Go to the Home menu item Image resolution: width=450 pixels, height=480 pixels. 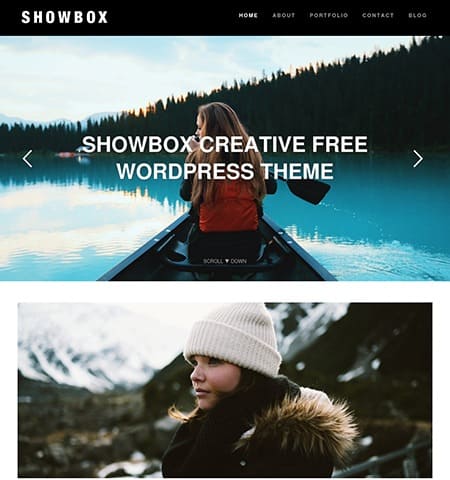tap(248, 15)
